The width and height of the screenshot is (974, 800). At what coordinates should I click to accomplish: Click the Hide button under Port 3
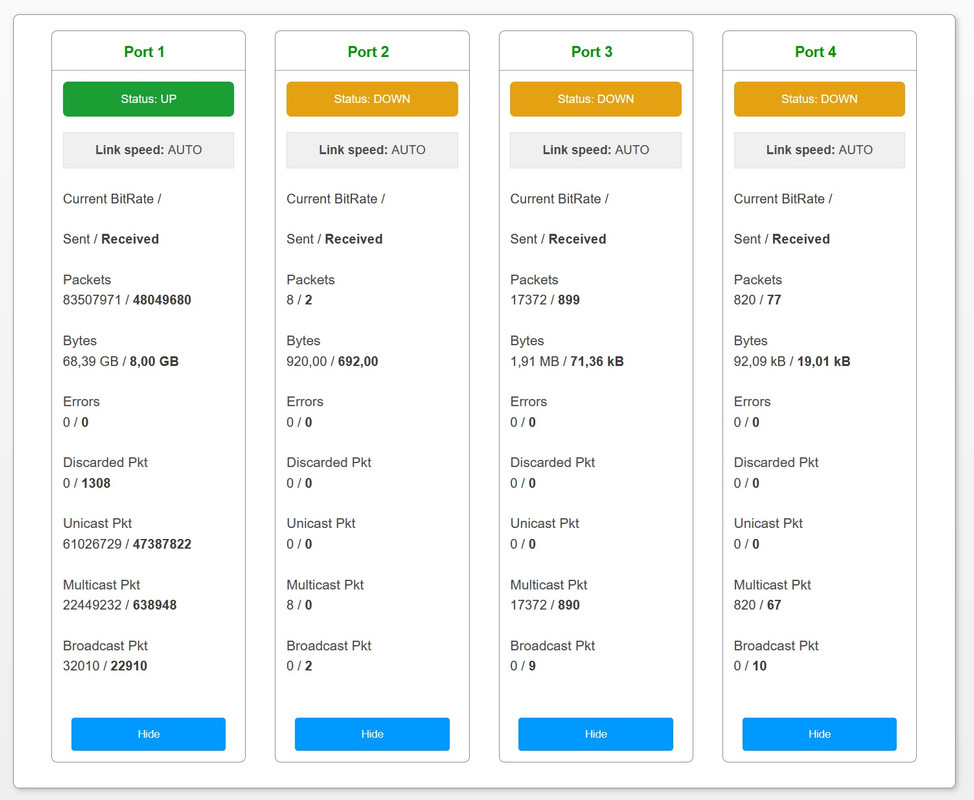tap(596, 734)
